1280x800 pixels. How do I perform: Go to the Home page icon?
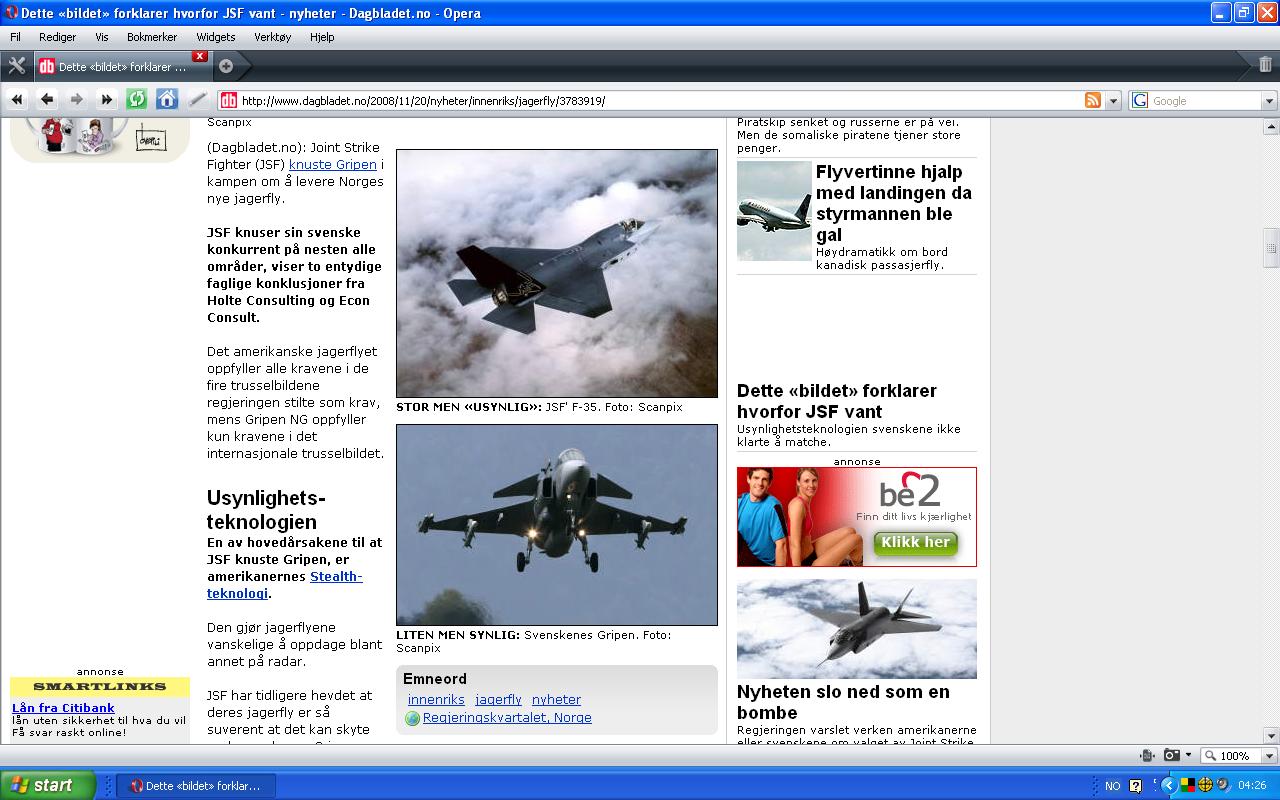pyautogui.click(x=167, y=100)
